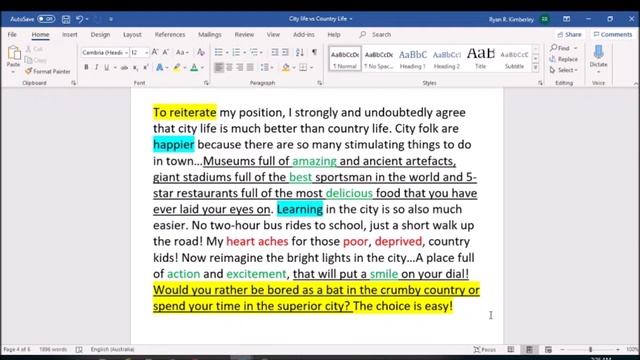This screenshot has width=640, height=360.
Task: Click the Multilevel List icon
Action: click(254, 52)
